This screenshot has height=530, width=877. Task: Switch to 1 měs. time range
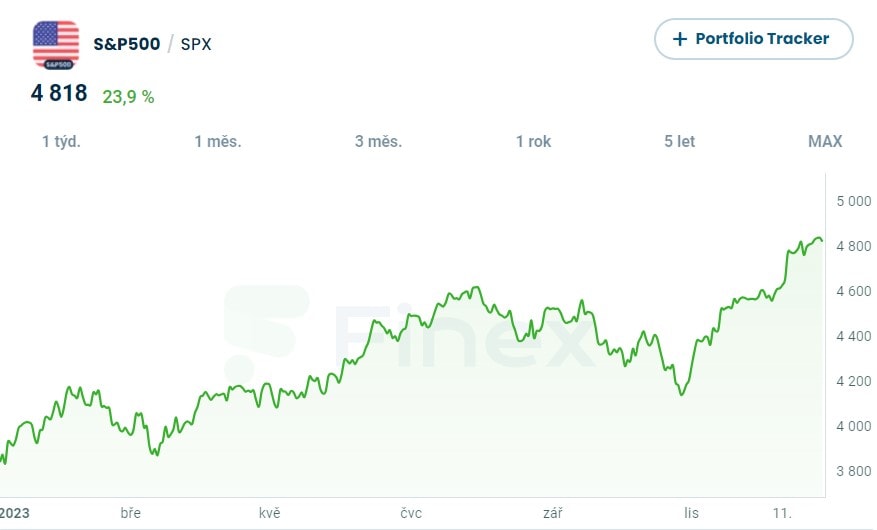click(218, 141)
